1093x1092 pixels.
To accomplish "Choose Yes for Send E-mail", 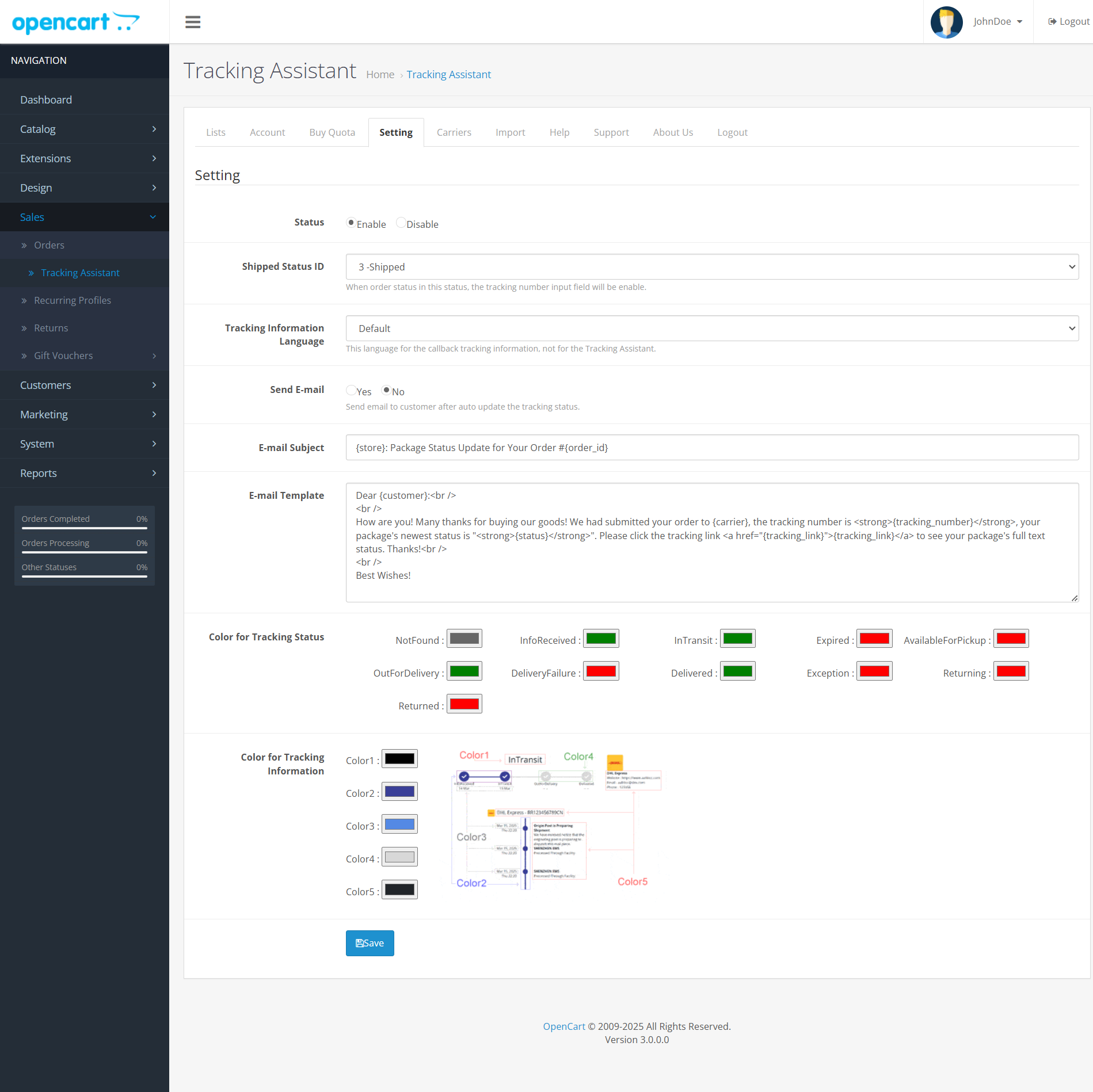I will pos(351,390).
